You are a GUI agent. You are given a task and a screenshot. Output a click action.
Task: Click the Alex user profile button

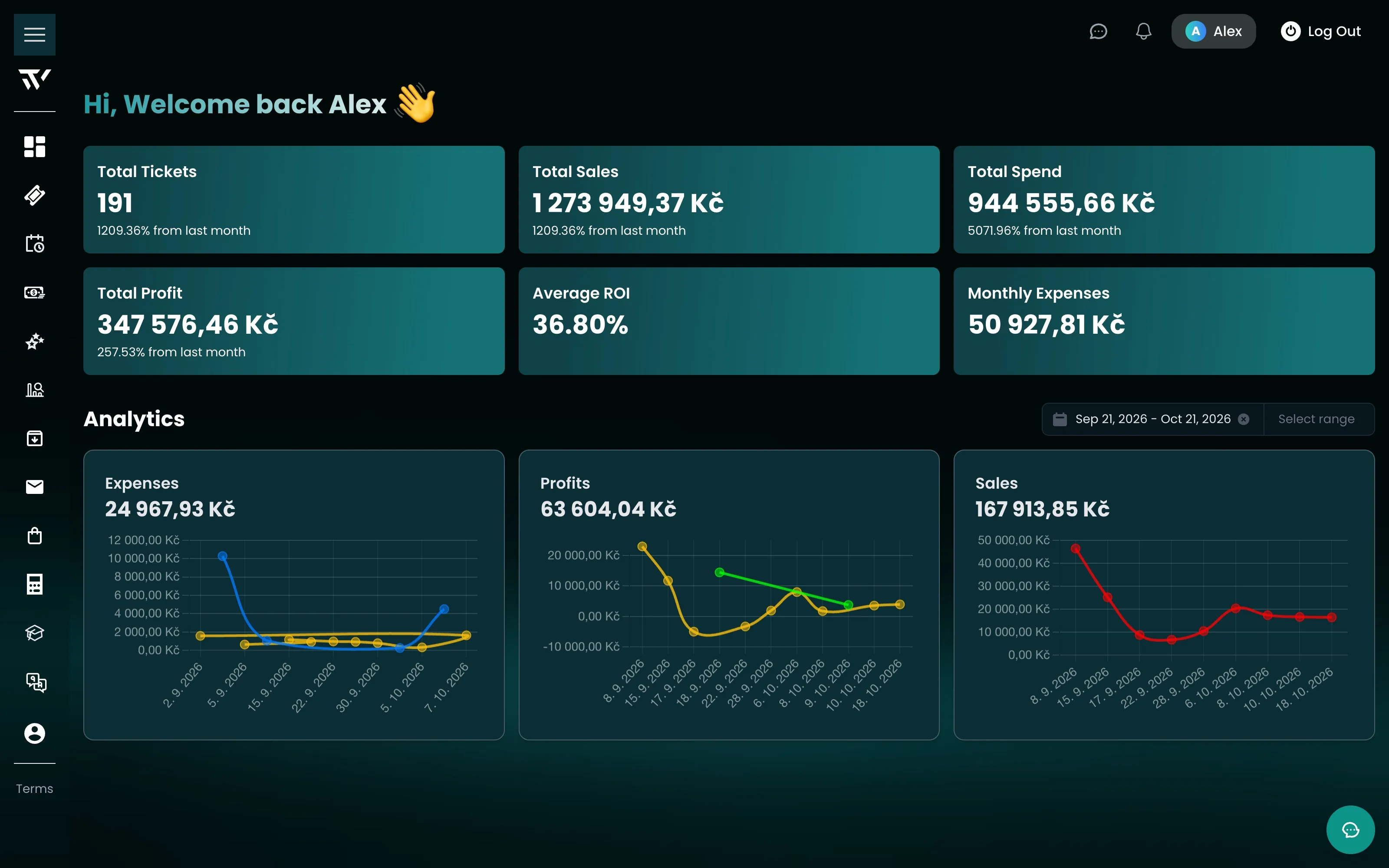click(1213, 31)
